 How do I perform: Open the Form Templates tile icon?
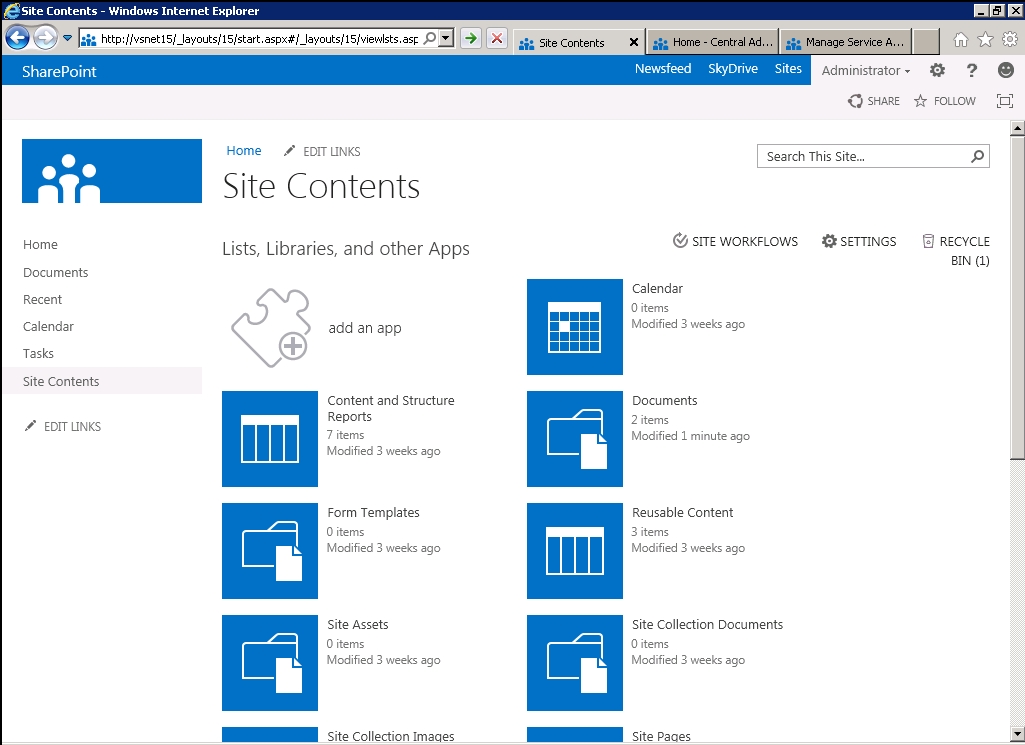(270, 551)
